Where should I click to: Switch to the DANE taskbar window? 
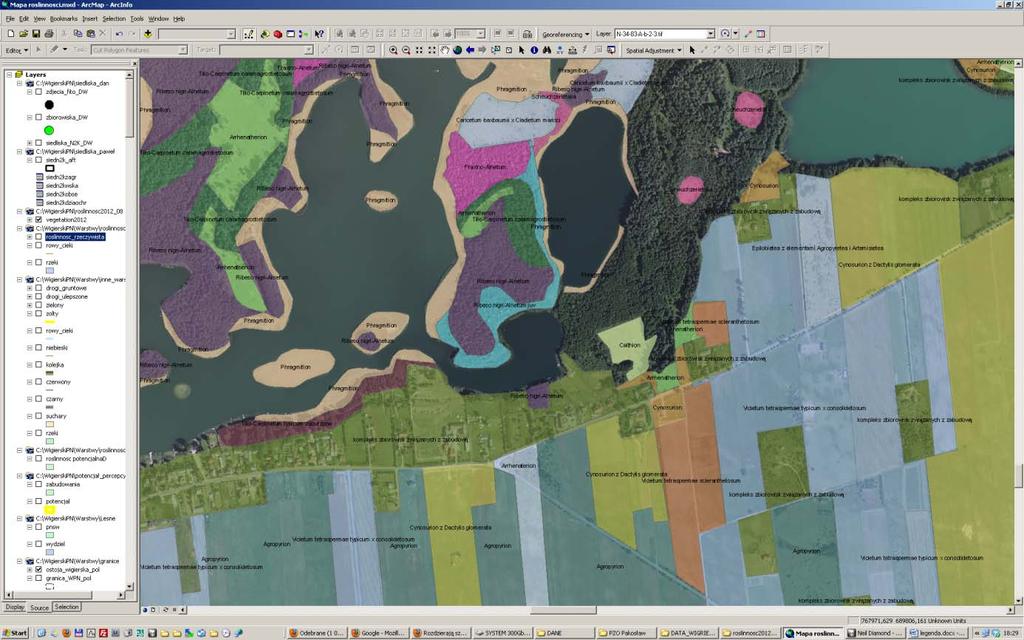tap(563, 633)
